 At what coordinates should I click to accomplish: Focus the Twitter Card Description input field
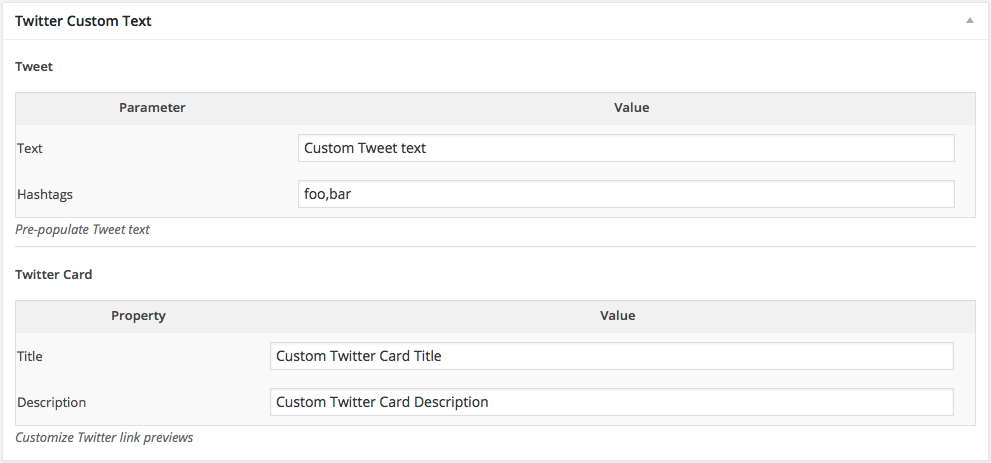click(x=611, y=402)
